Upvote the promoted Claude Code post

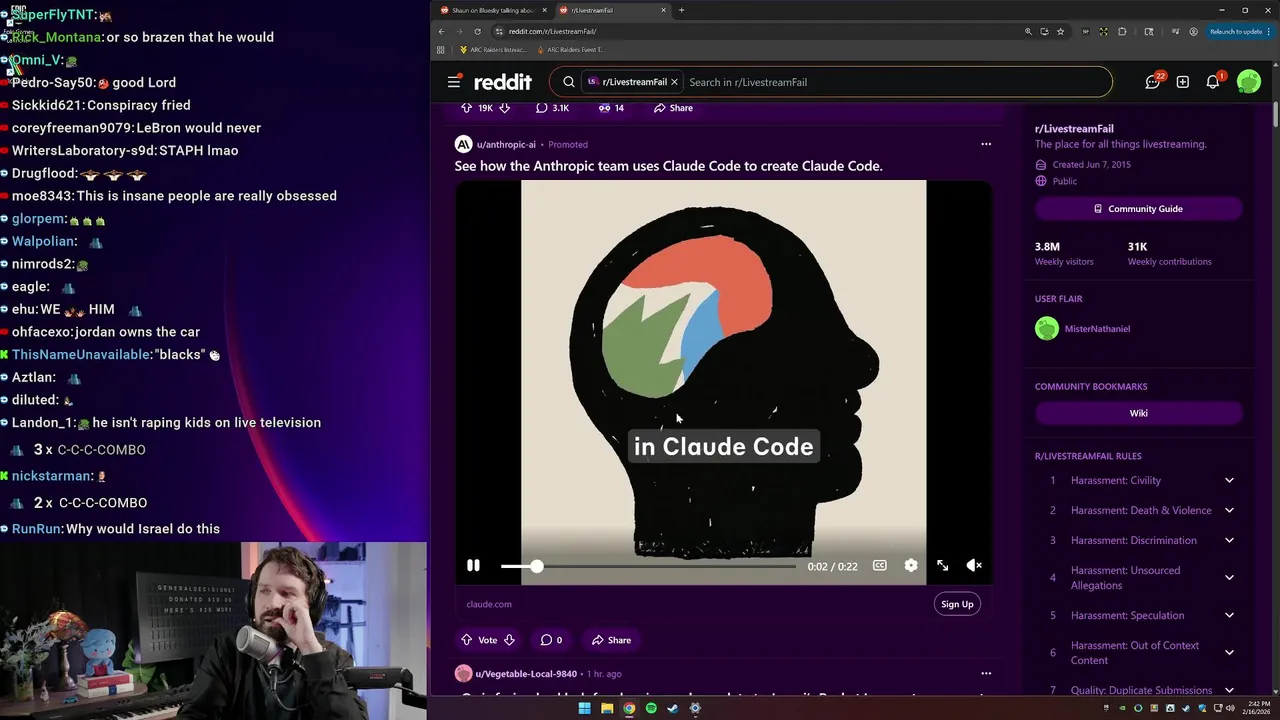(466, 640)
